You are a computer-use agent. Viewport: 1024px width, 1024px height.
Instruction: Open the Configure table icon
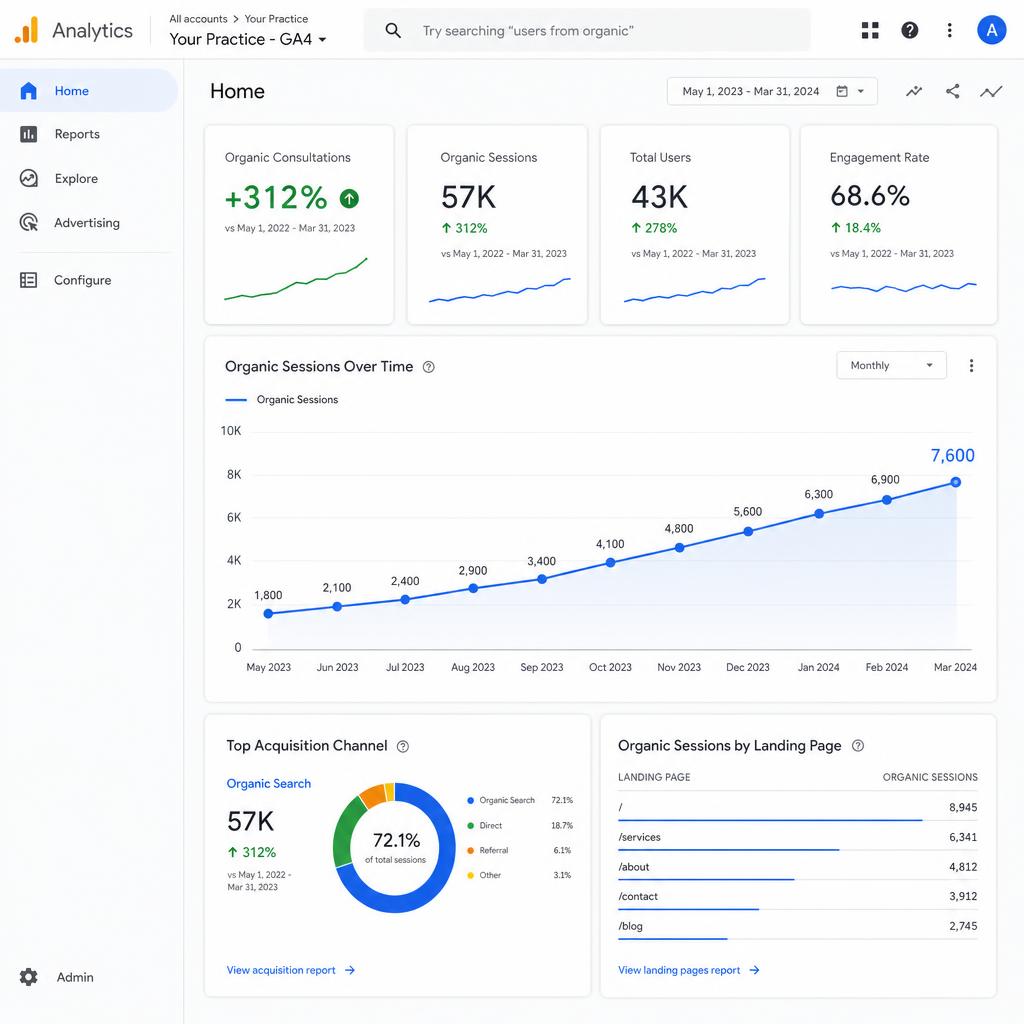point(28,280)
